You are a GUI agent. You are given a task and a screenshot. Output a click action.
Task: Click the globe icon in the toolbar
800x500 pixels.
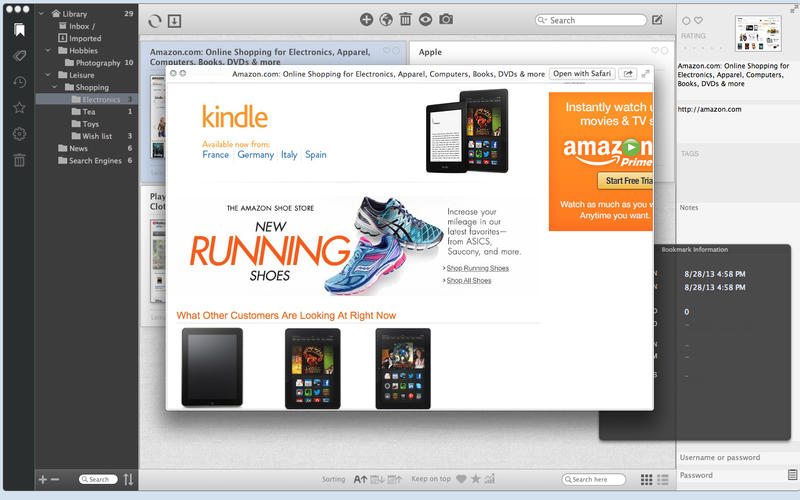pyautogui.click(x=386, y=19)
